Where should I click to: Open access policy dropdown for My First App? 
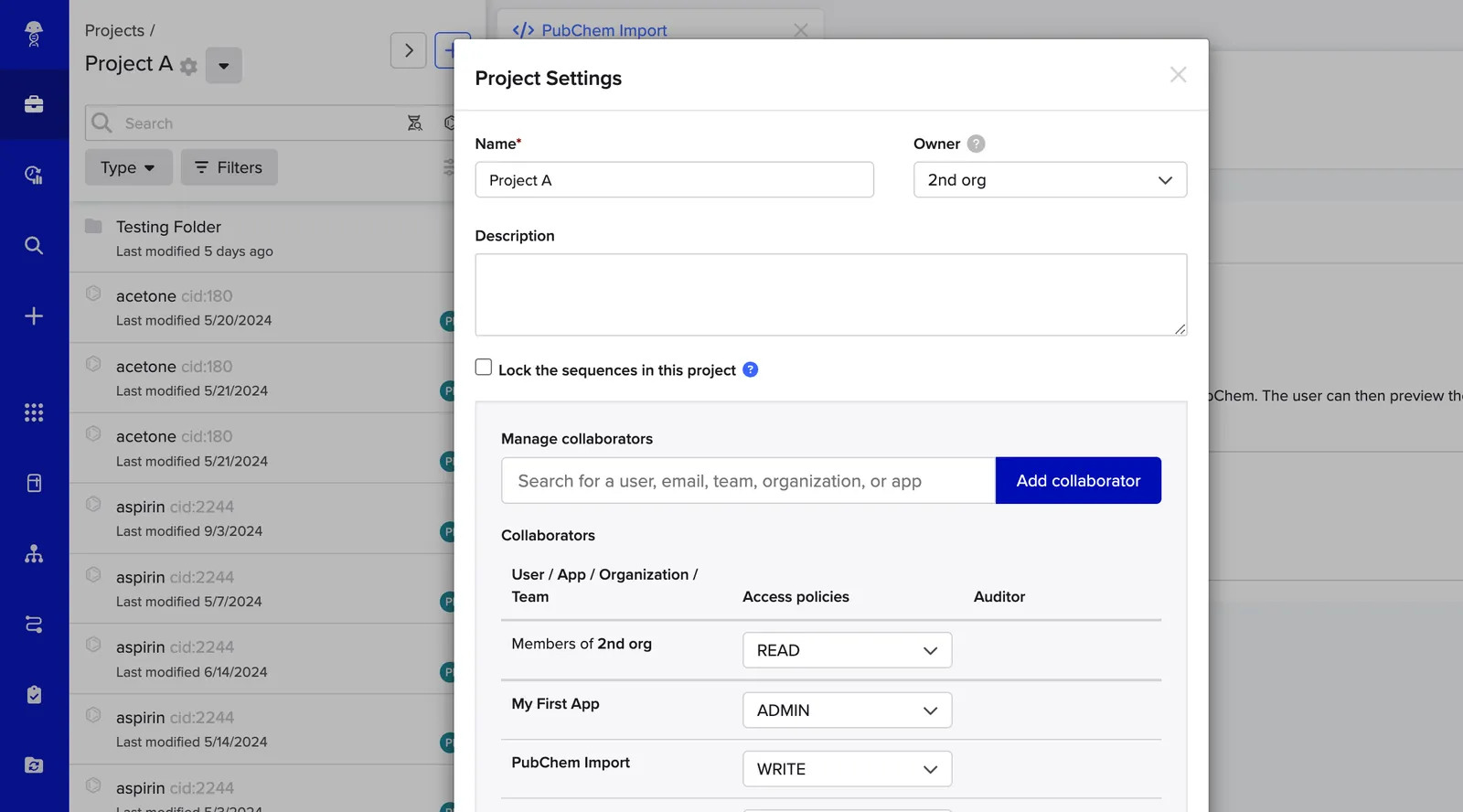click(847, 710)
